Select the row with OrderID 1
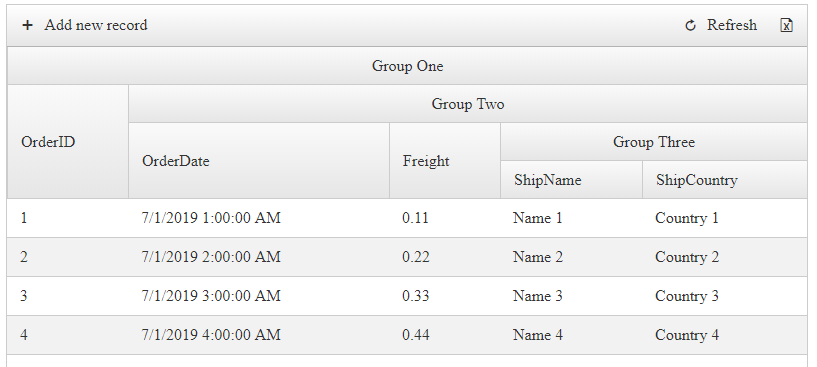The height and width of the screenshot is (367, 817). tap(407, 218)
